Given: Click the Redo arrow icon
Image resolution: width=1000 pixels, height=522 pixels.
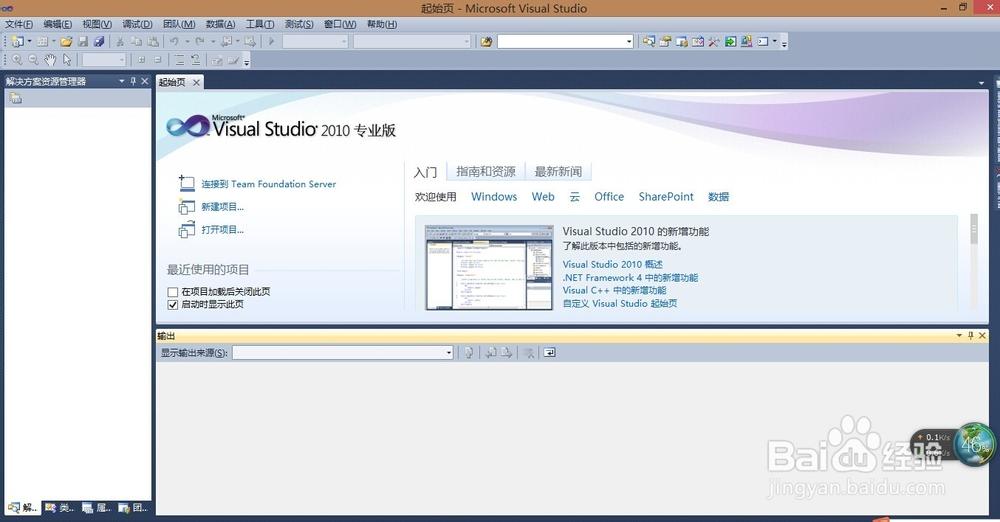Looking at the screenshot, I should coord(200,41).
